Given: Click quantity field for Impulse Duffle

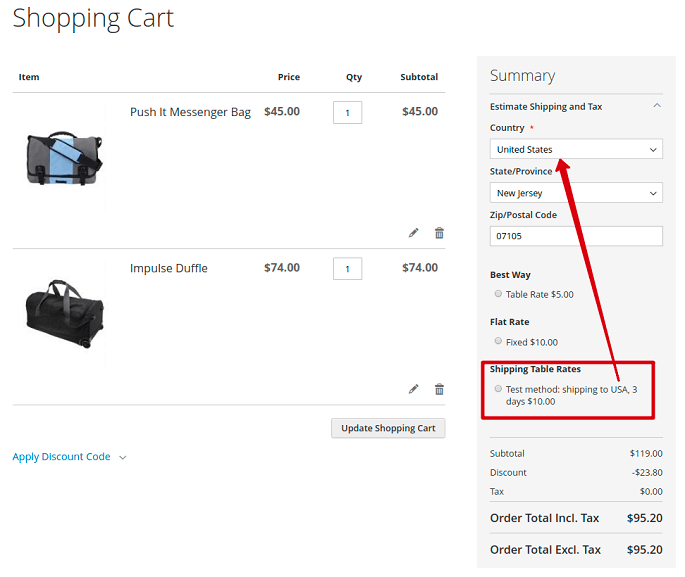Looking at the screenshot, I should click(x=347, y=268).
